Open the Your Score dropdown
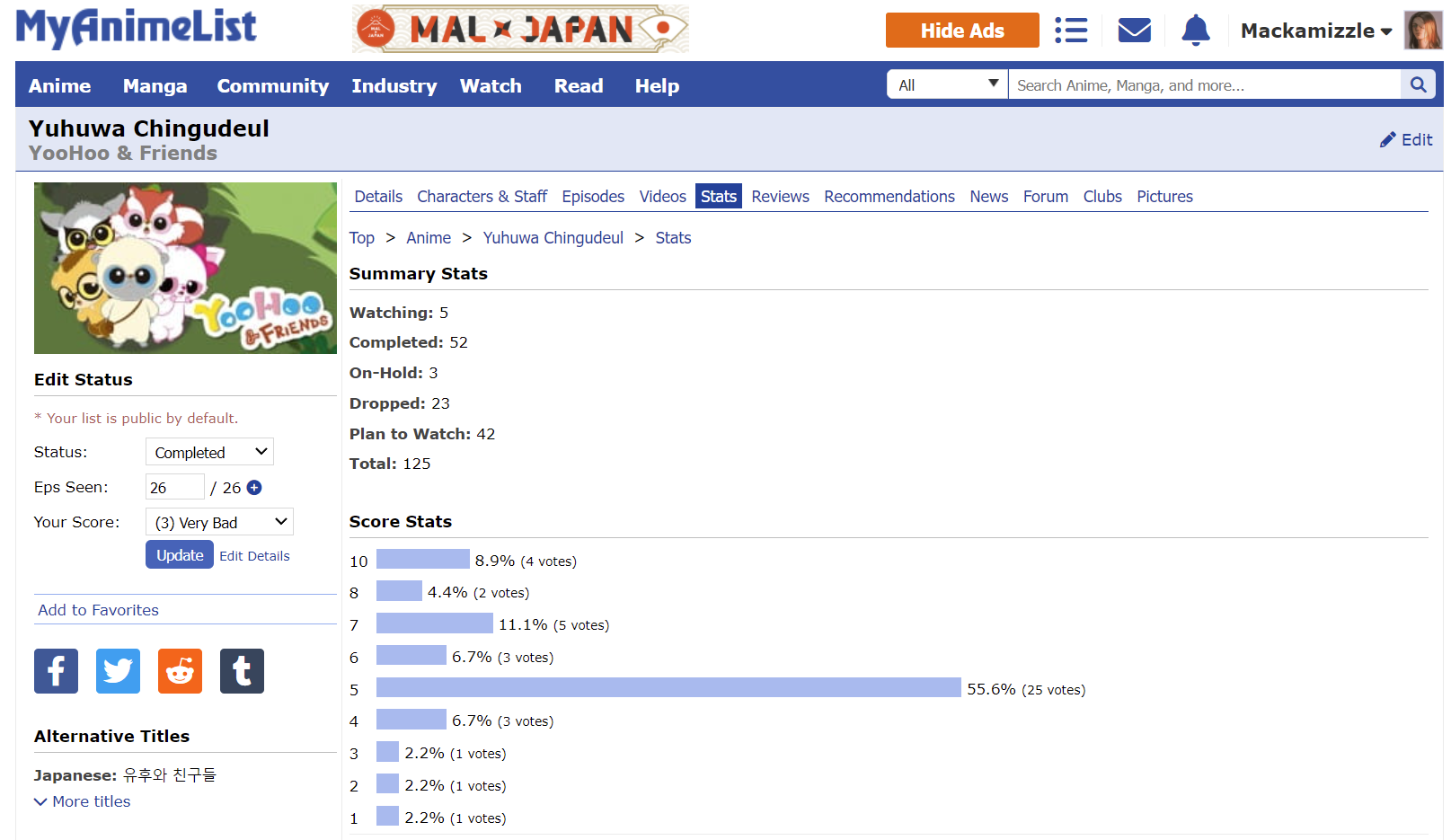1451x840 pixels. (x=219, y=522)
